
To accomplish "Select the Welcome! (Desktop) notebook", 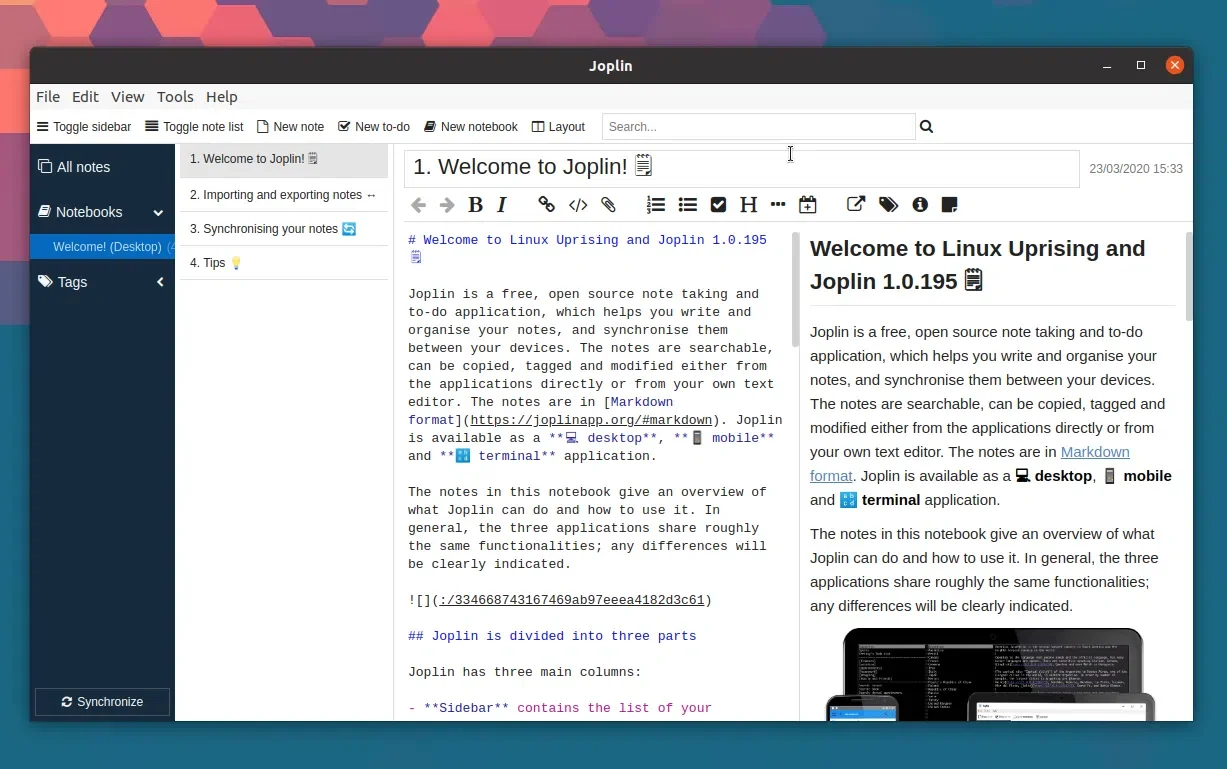I will coord(102,247).
